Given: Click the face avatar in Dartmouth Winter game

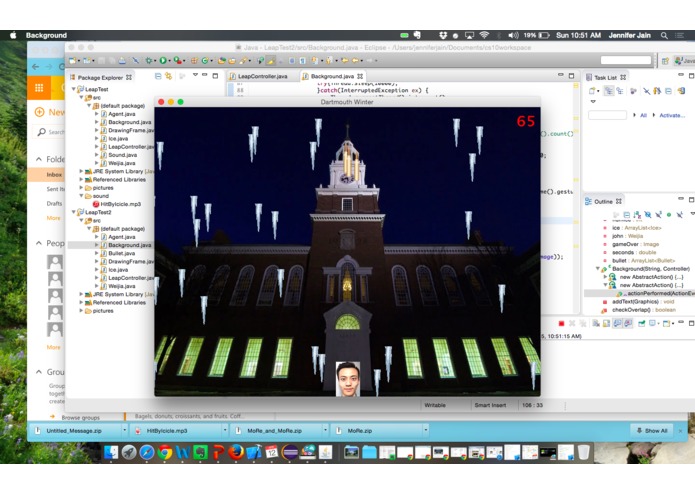Looking at the screenshot, I should [348, 378].
